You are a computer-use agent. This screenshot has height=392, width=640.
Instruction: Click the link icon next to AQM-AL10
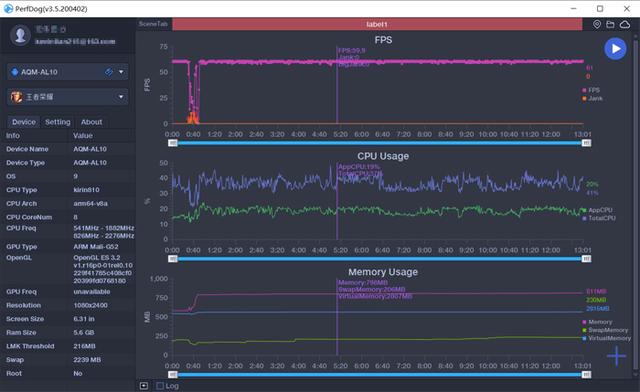click(x=109, y=72)
